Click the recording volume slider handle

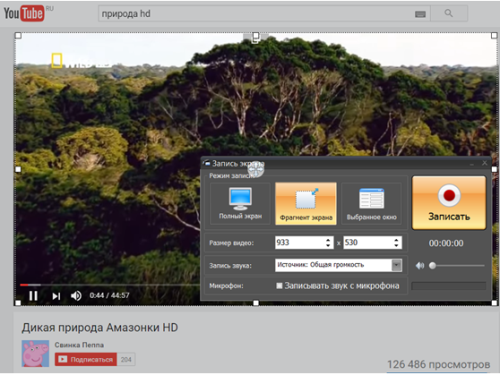432,266
